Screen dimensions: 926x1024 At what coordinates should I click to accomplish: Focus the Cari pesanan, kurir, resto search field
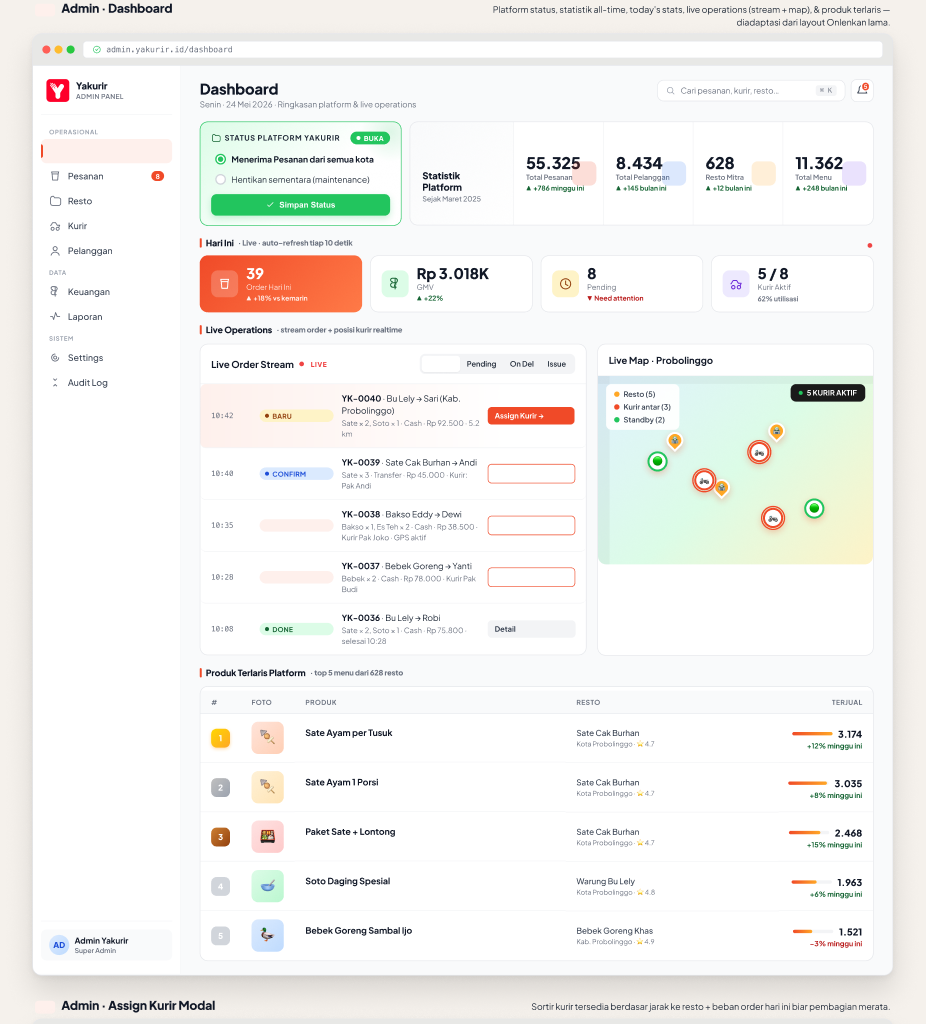pyautogui.click(x=750, y=91)
